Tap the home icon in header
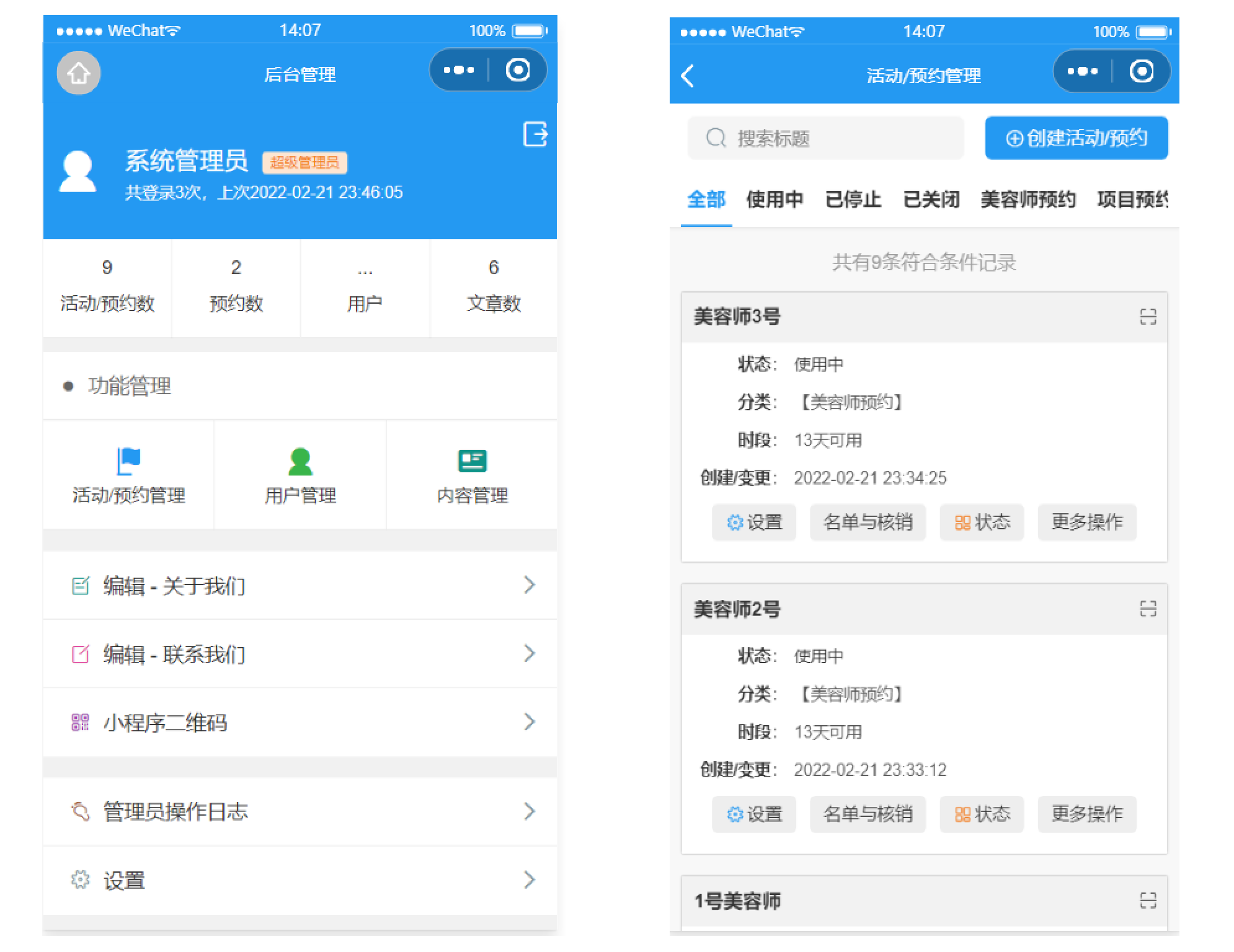The width and height of the screenshot is (1234, 952). [x=78, y=73]
